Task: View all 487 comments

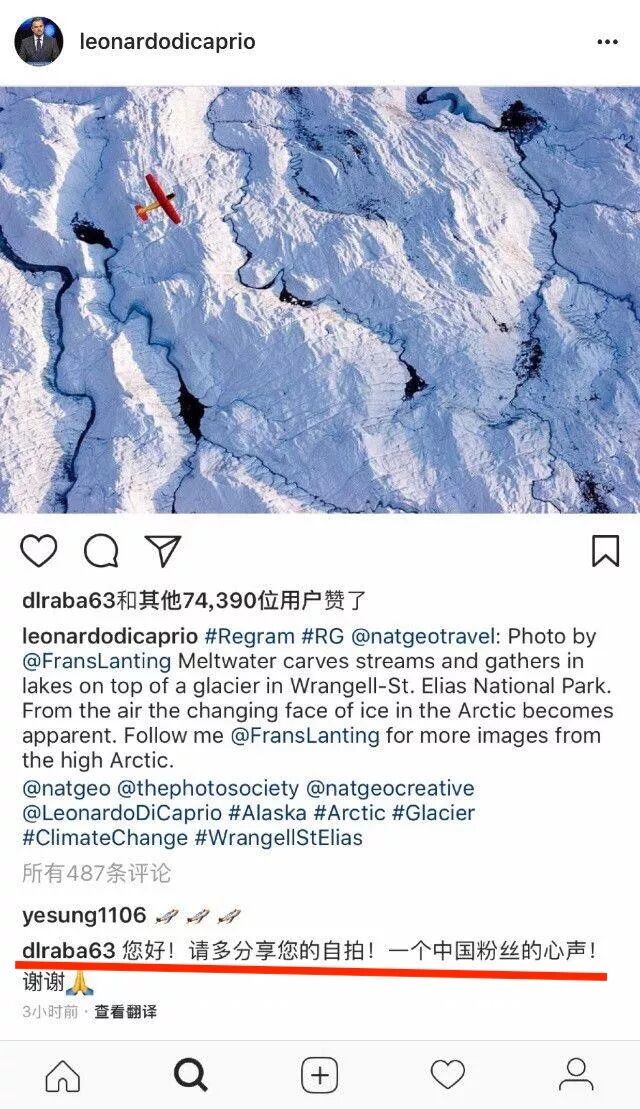Action: click(x=96, y=873)
